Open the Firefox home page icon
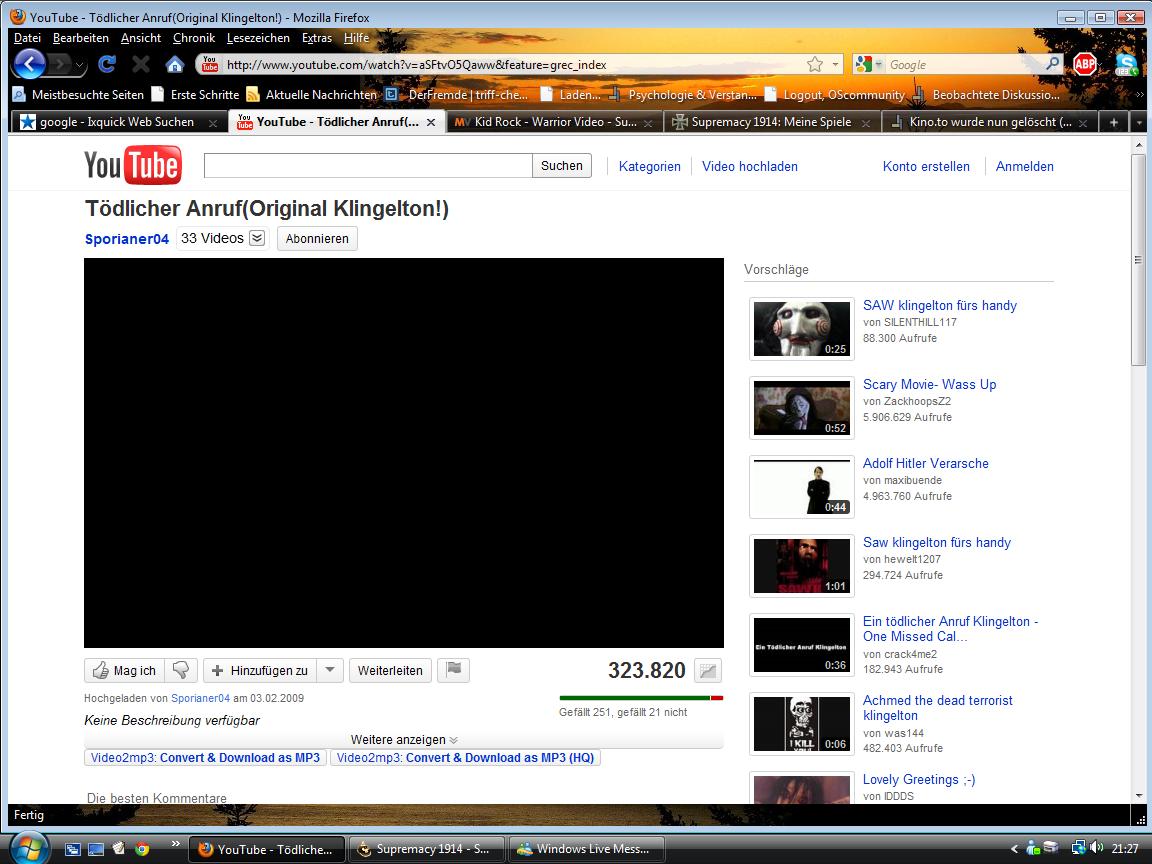This screenshot has height=864, width=1152. [x=175, y=65]
